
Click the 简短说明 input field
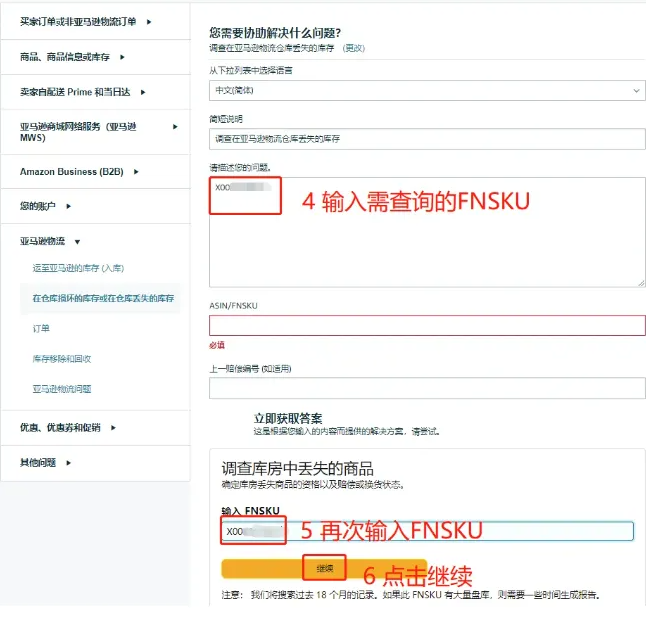coord(427,139)
